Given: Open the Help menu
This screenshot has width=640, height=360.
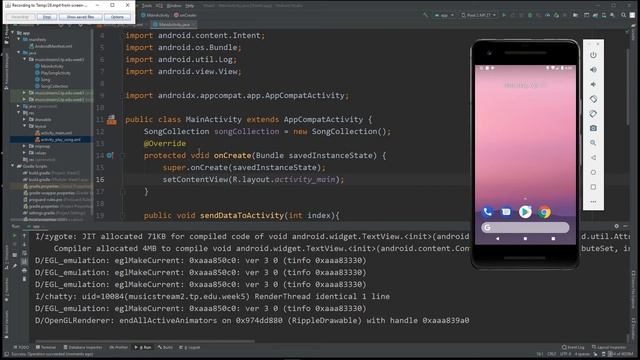Looking at the screenshot, I should 190,6.
